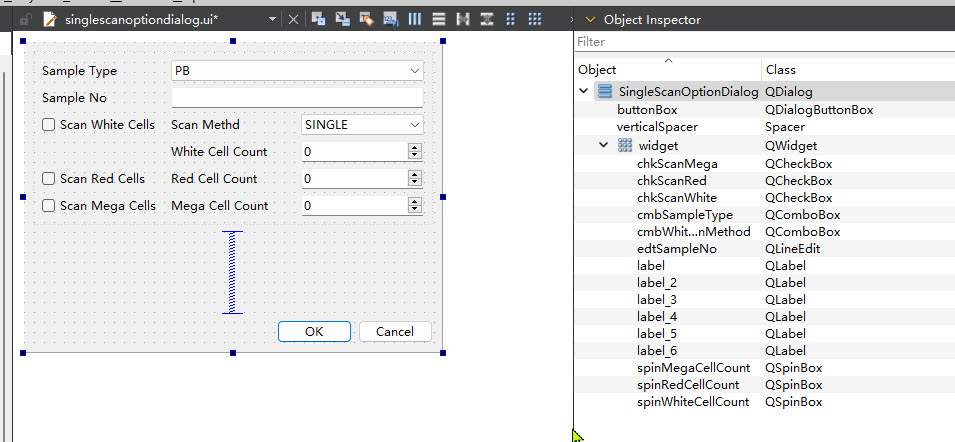Tick the Scan Red Cells checkbox

[48, 178]
